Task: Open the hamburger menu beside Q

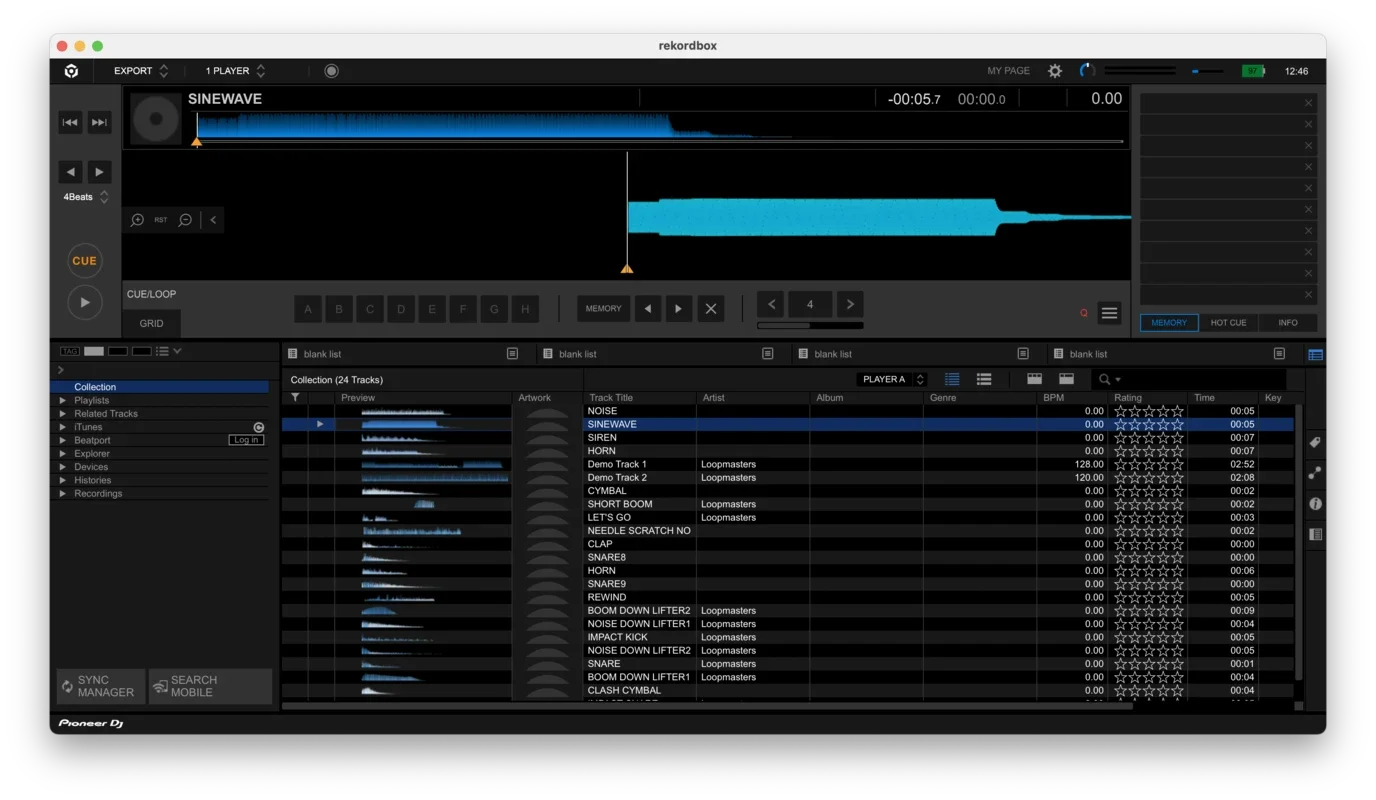Action: (1109, 313)
